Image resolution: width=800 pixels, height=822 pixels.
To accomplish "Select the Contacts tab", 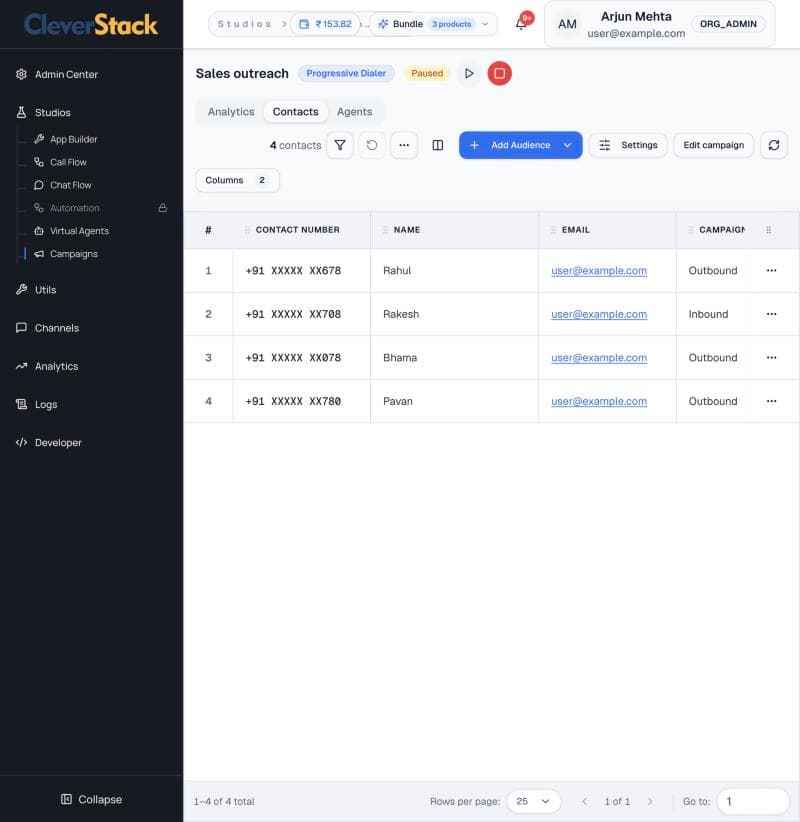I will [x=296, y=112].
